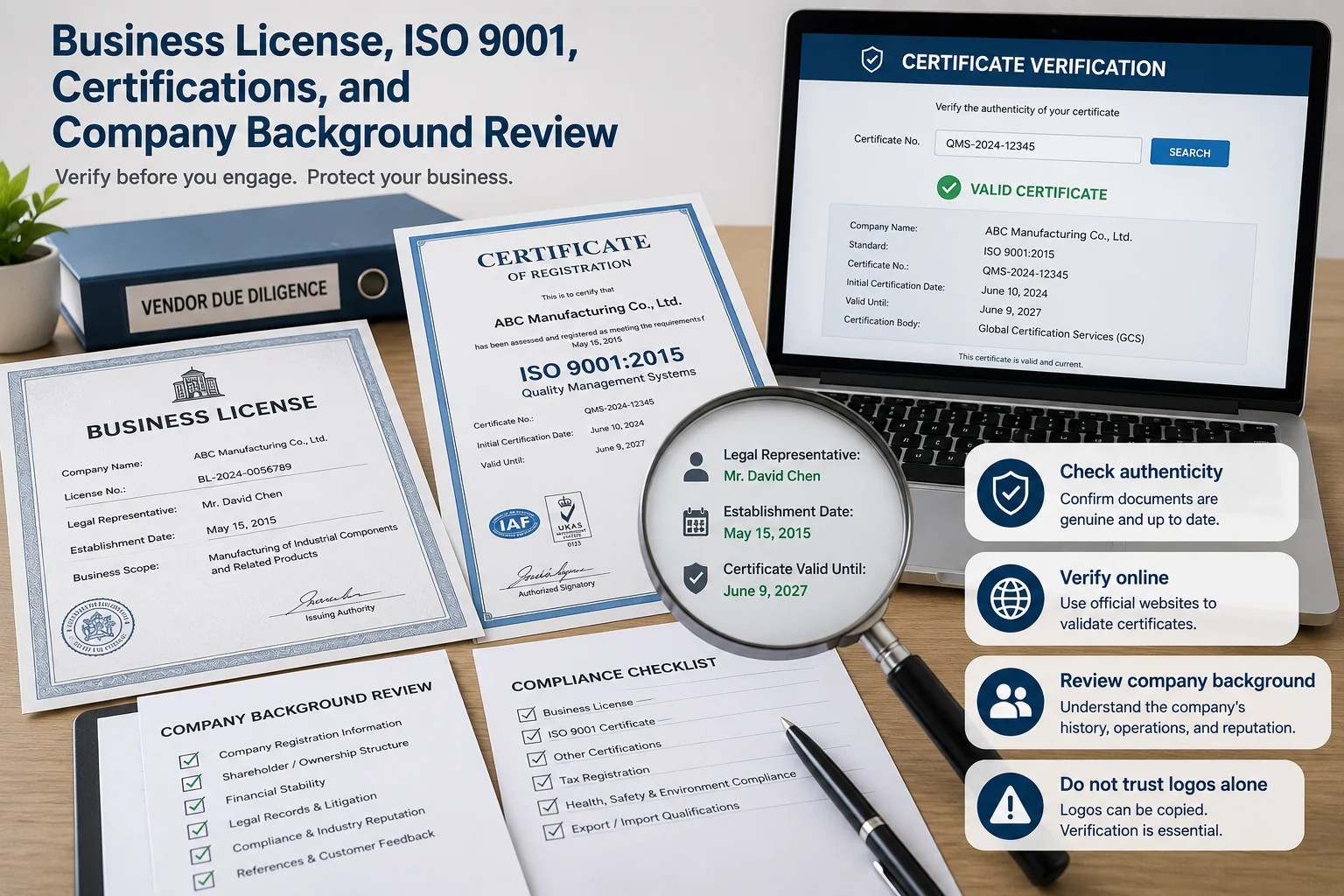Toggle Business License checkbox in Compliance Checklist

pyautogui.click(x=527, y=714)
